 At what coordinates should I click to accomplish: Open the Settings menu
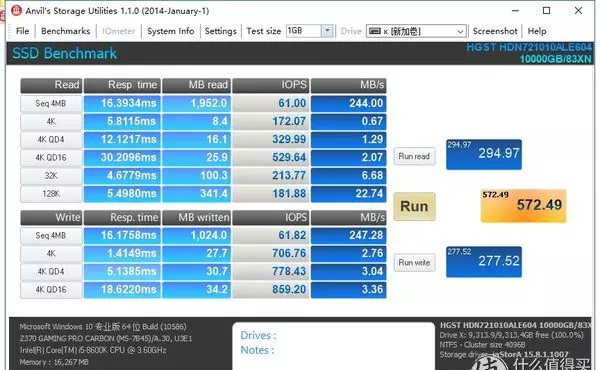pos(220,31)
